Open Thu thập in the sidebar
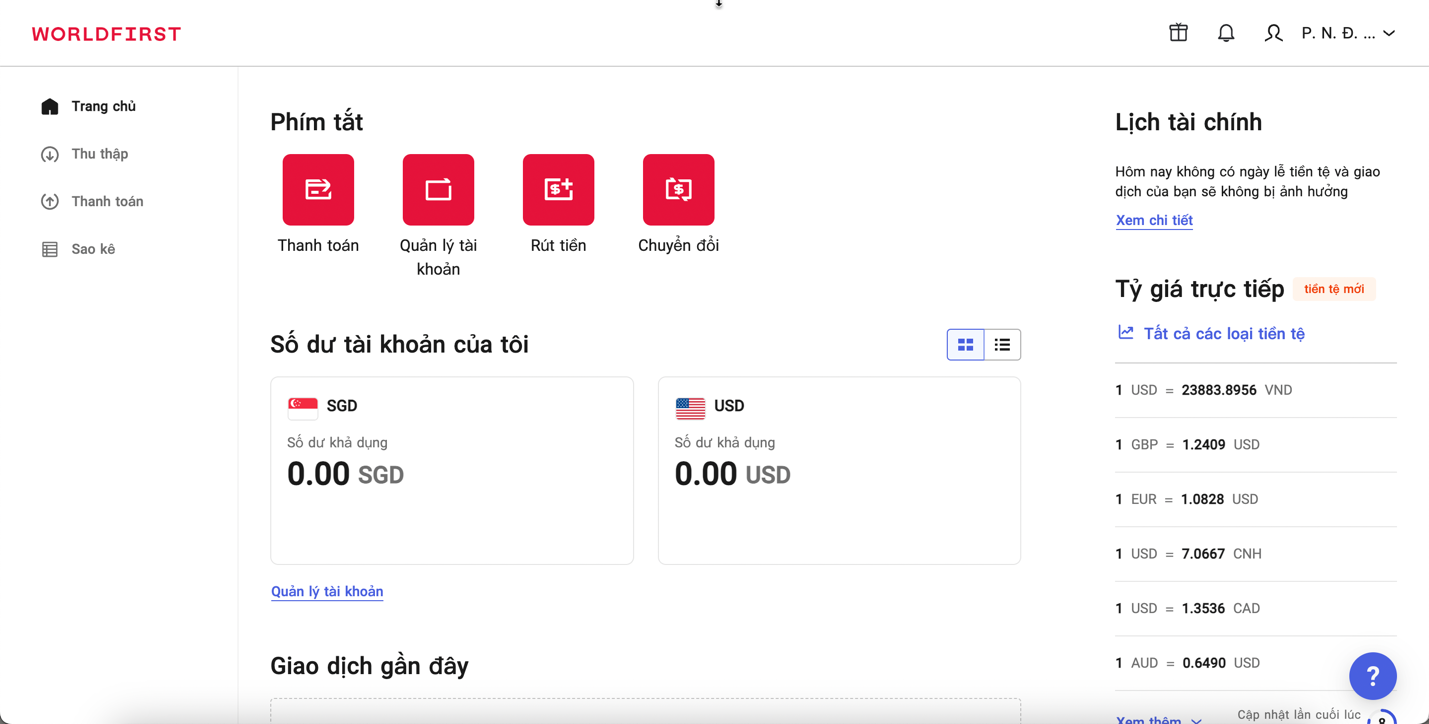 pos(99,154)
